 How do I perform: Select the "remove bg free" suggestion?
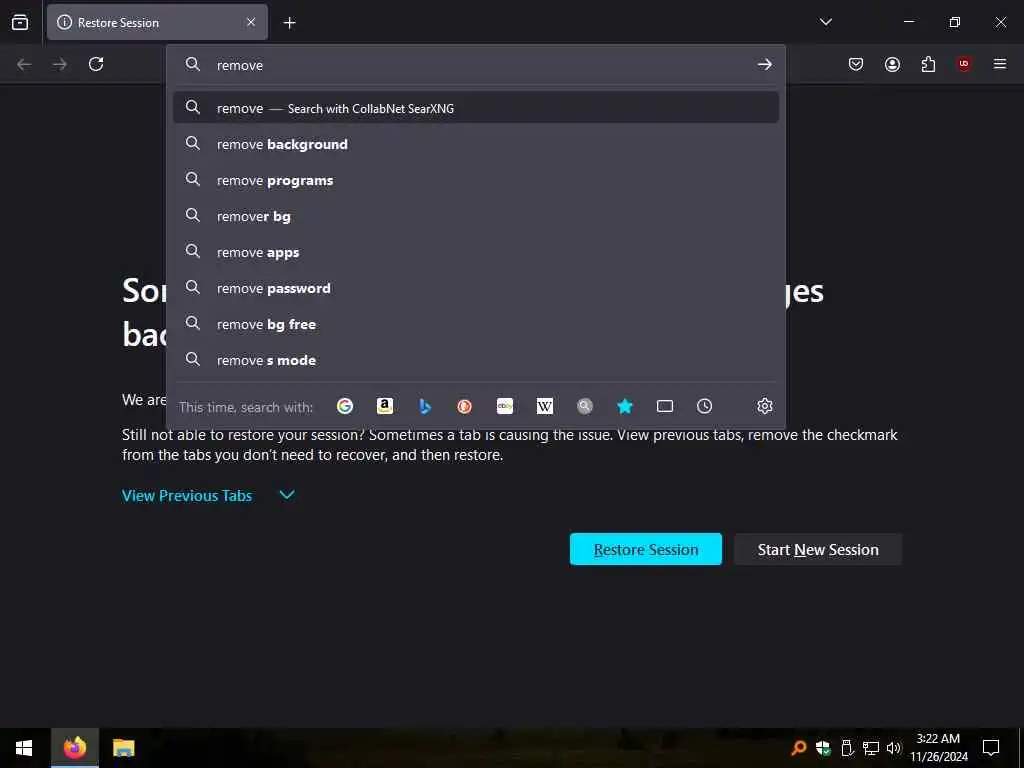475,323
